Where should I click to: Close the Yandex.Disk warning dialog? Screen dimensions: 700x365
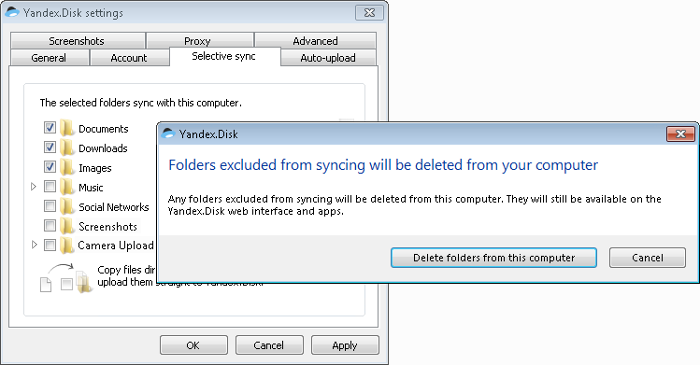pos(680,134)
